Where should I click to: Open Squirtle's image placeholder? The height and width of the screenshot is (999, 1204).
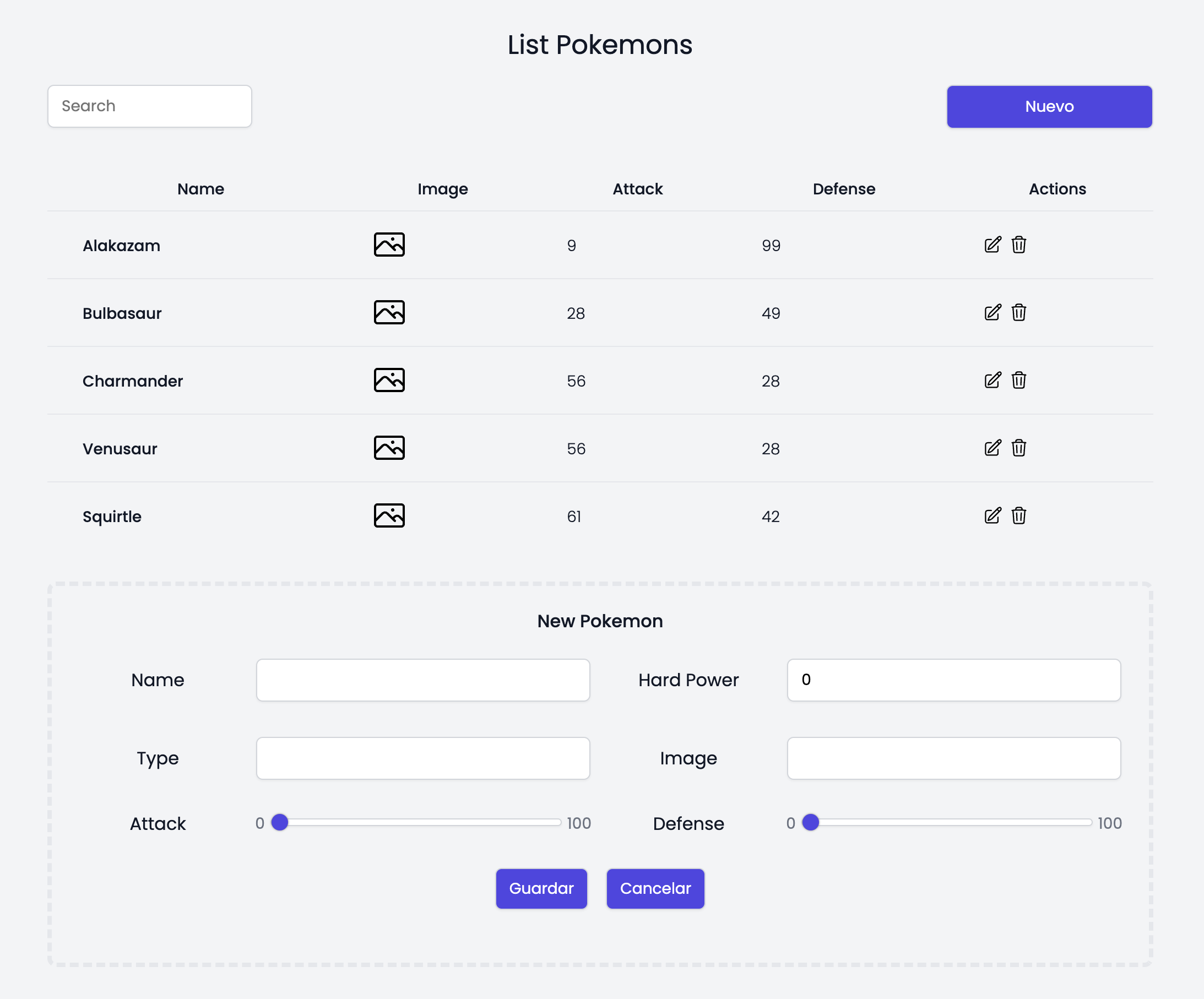(x=389, y=515)
